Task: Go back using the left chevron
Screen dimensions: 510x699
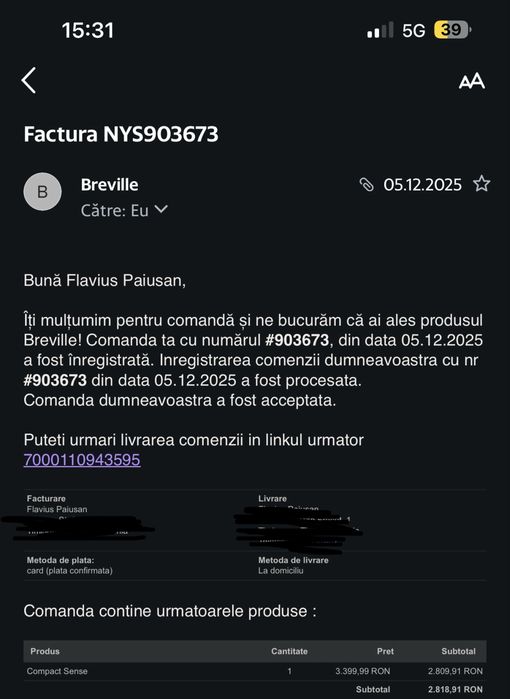Action: (x=29, y=81)
